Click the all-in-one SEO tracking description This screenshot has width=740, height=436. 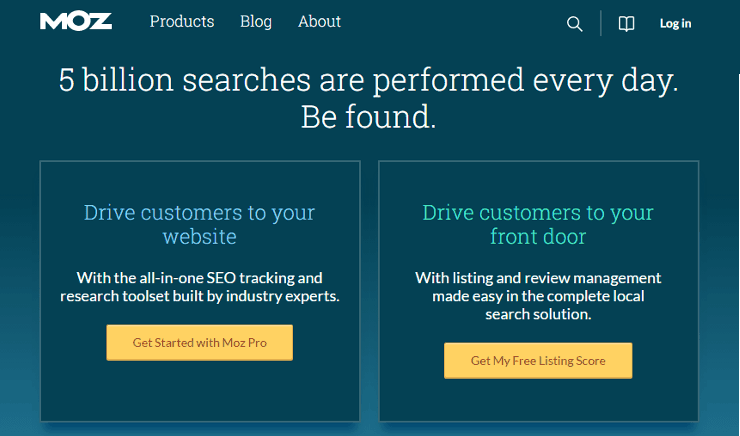point(200,287)
